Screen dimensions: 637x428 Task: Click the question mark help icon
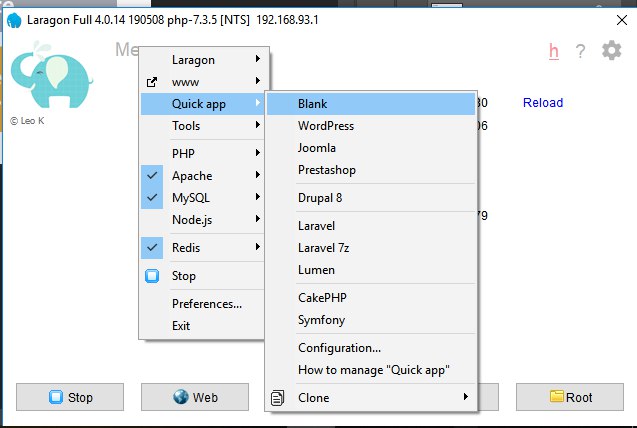tap(581, 52)
